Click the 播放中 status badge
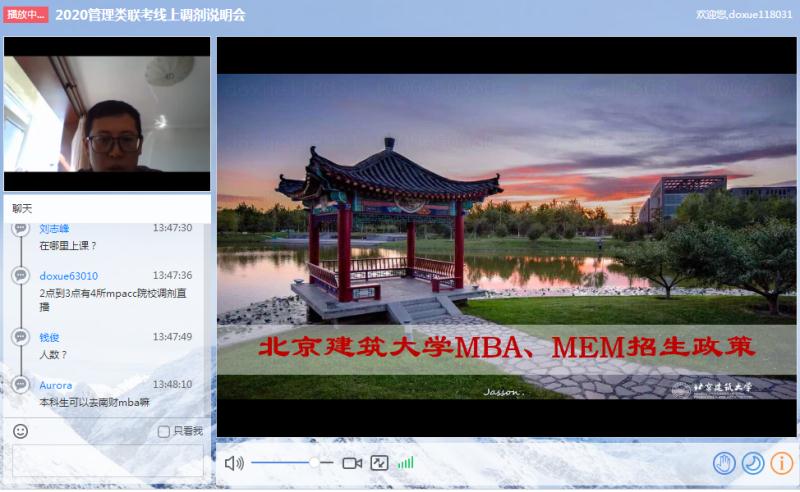Screen dimensions: 800x492 tap(25, 15)
